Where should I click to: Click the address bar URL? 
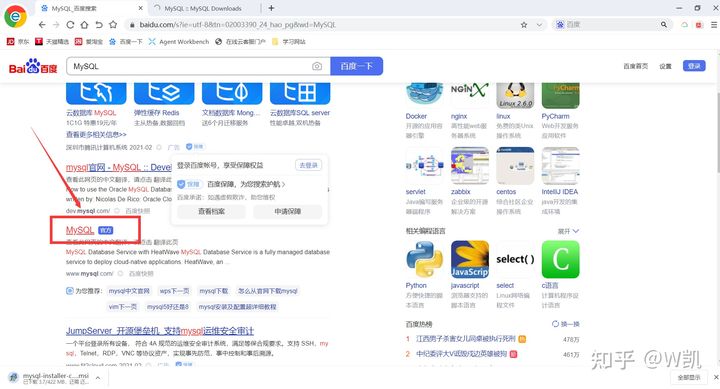click(x=238, y=25)
